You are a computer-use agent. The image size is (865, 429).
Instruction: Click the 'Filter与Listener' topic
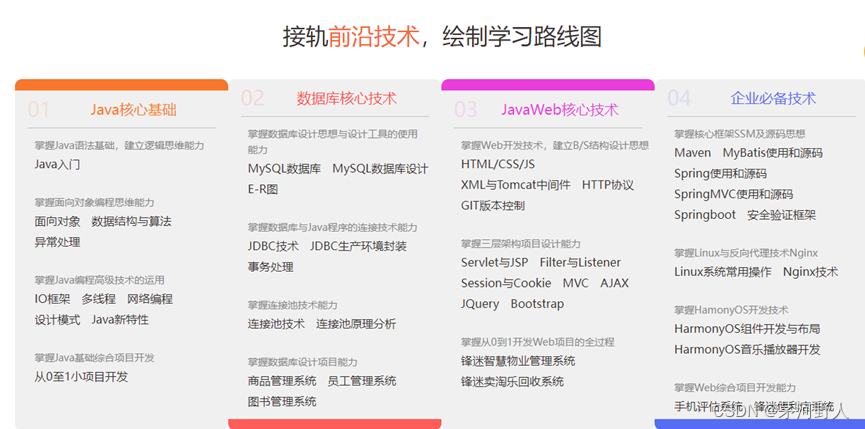click(x=580, y=262)
